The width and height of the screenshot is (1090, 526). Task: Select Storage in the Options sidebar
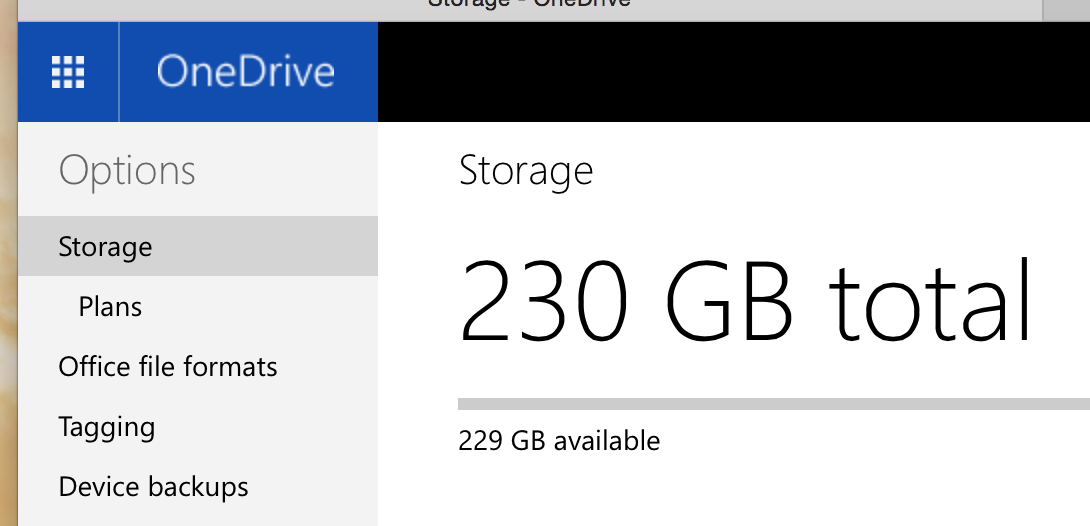click(x=105, y=246)
